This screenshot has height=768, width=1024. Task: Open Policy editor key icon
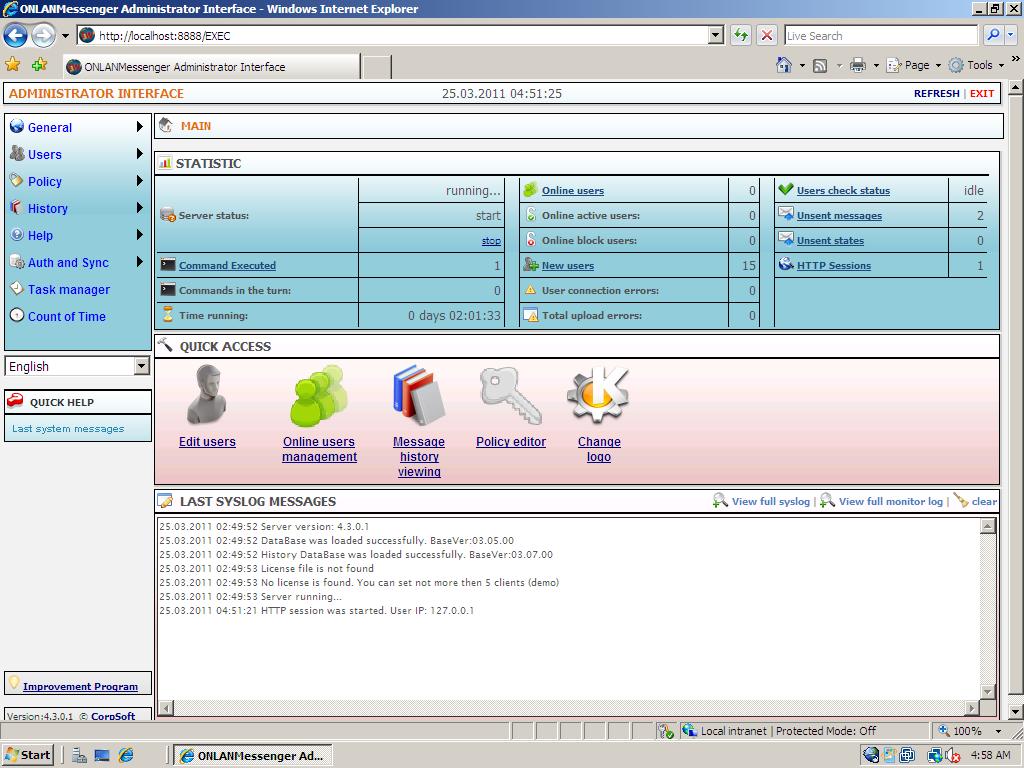510,396
